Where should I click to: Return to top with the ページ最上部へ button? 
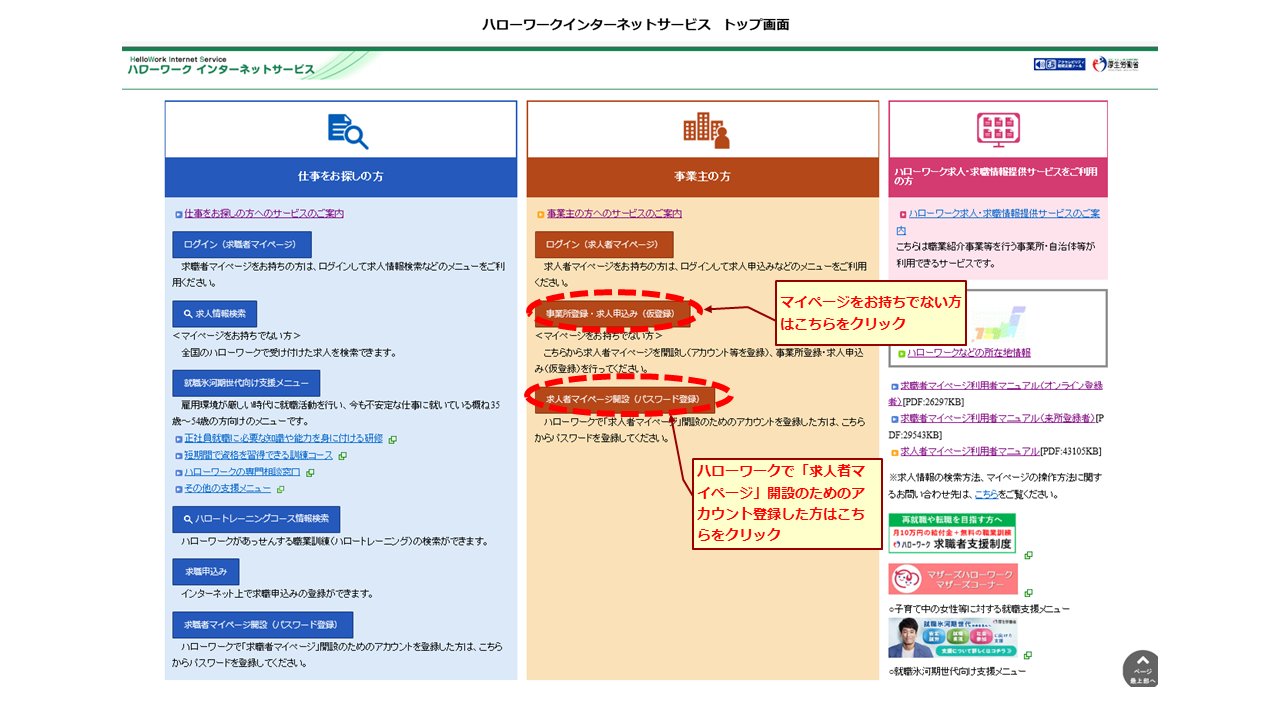click(x=1141, y=669)
